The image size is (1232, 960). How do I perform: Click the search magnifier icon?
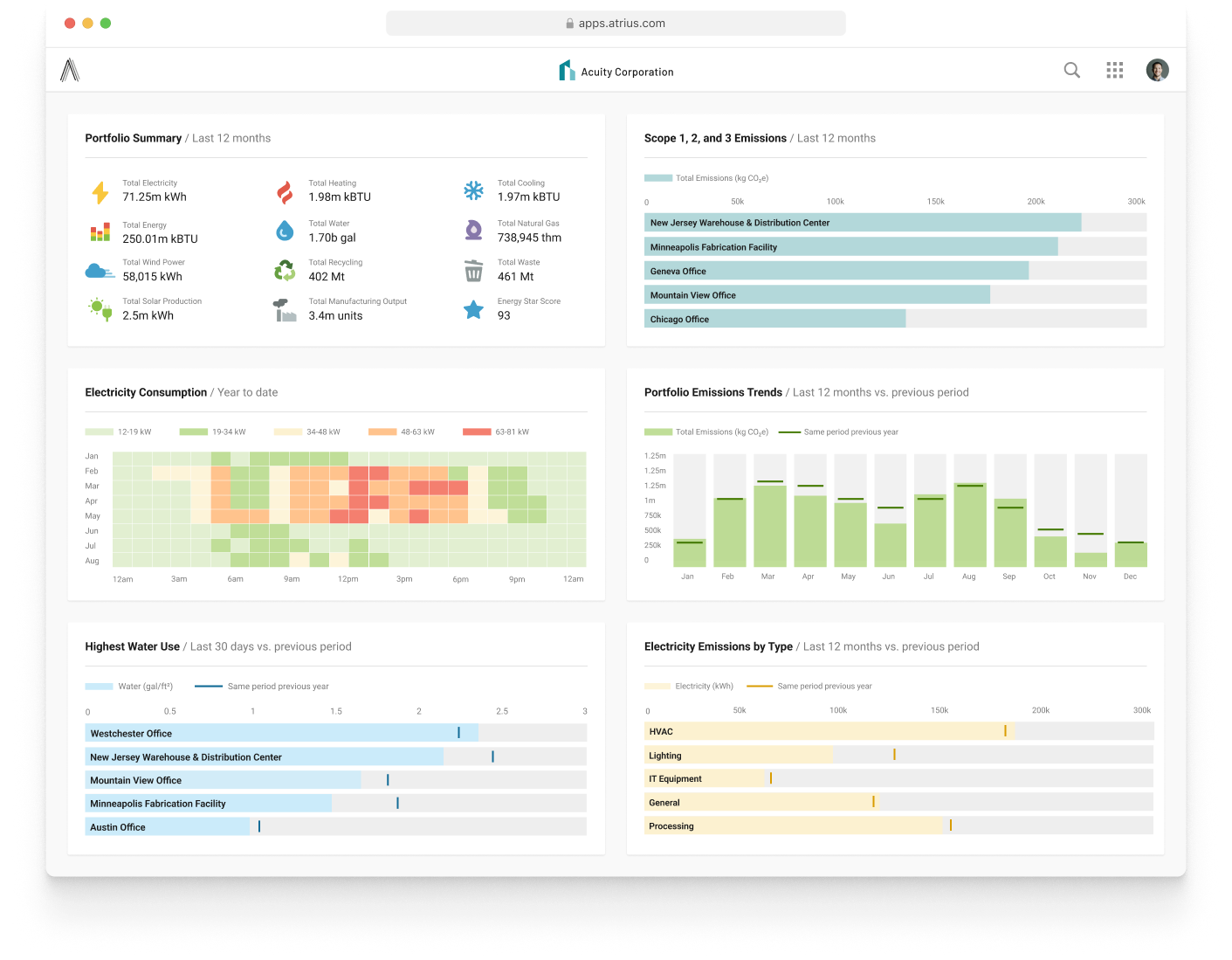1071,71
